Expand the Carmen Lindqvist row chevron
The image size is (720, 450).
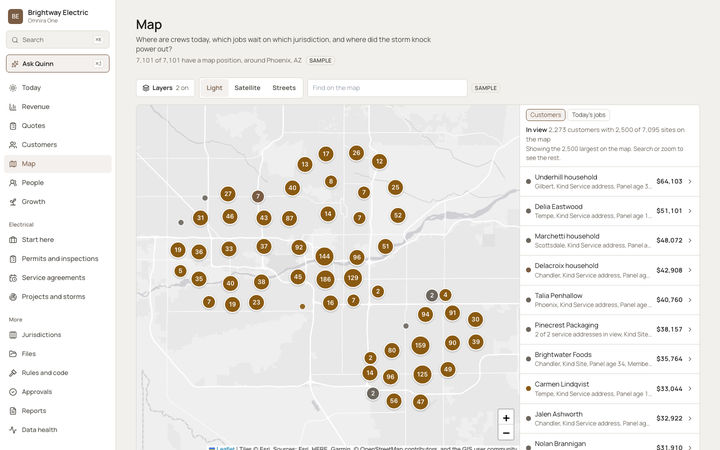click(690, 388)
